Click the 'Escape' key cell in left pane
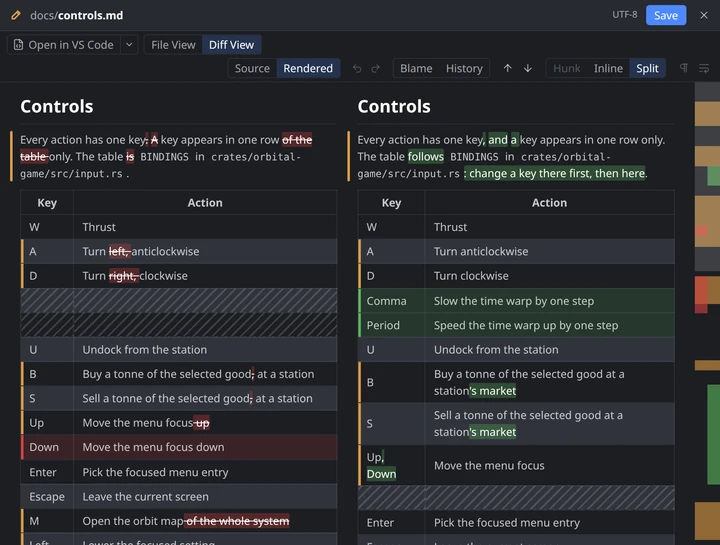The image size is (720, 545). (x=47, y=497)
